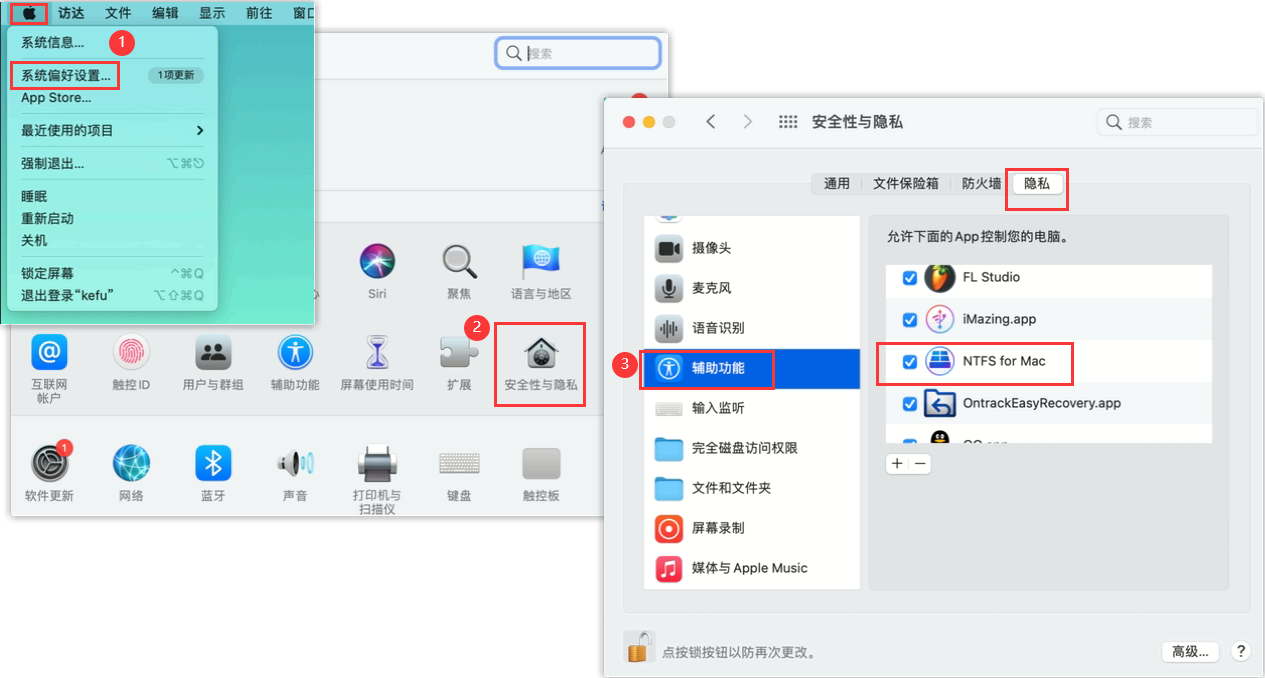Switch to the 隐私 tab

pos(1036,184)
